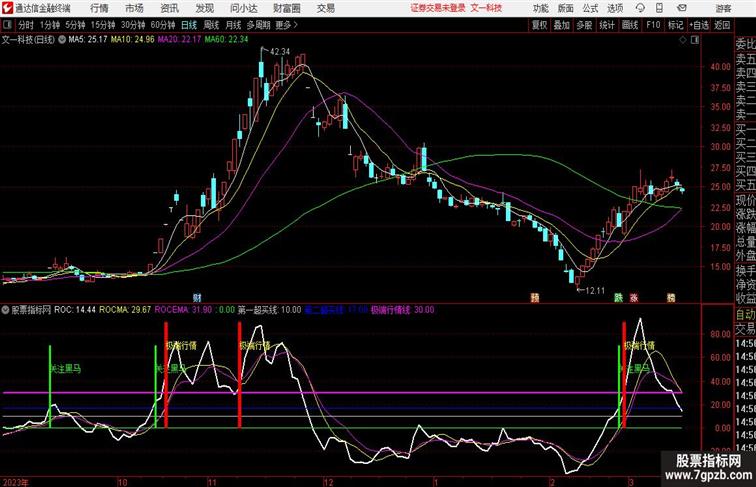Screen dimensions: 756x487
Task: Click the 统计 statistics button
Action: coord(607,25)
